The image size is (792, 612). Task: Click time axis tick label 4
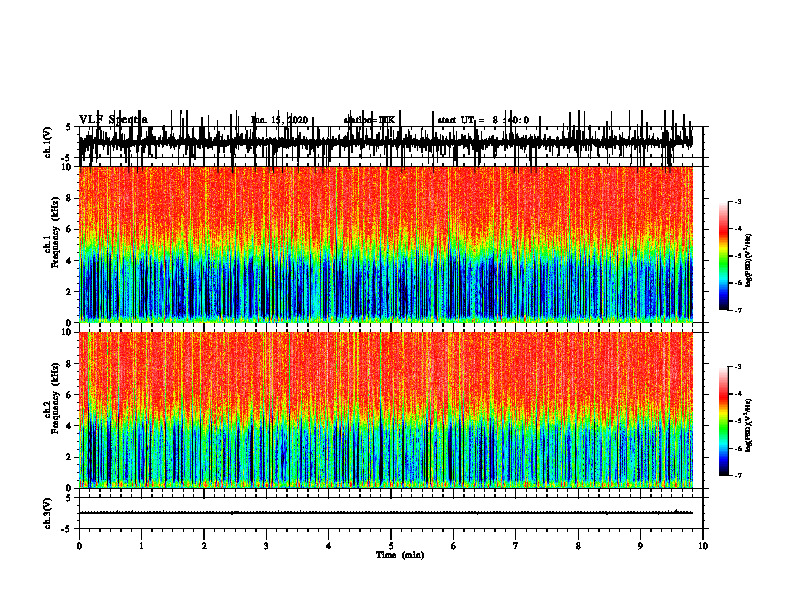329,546
